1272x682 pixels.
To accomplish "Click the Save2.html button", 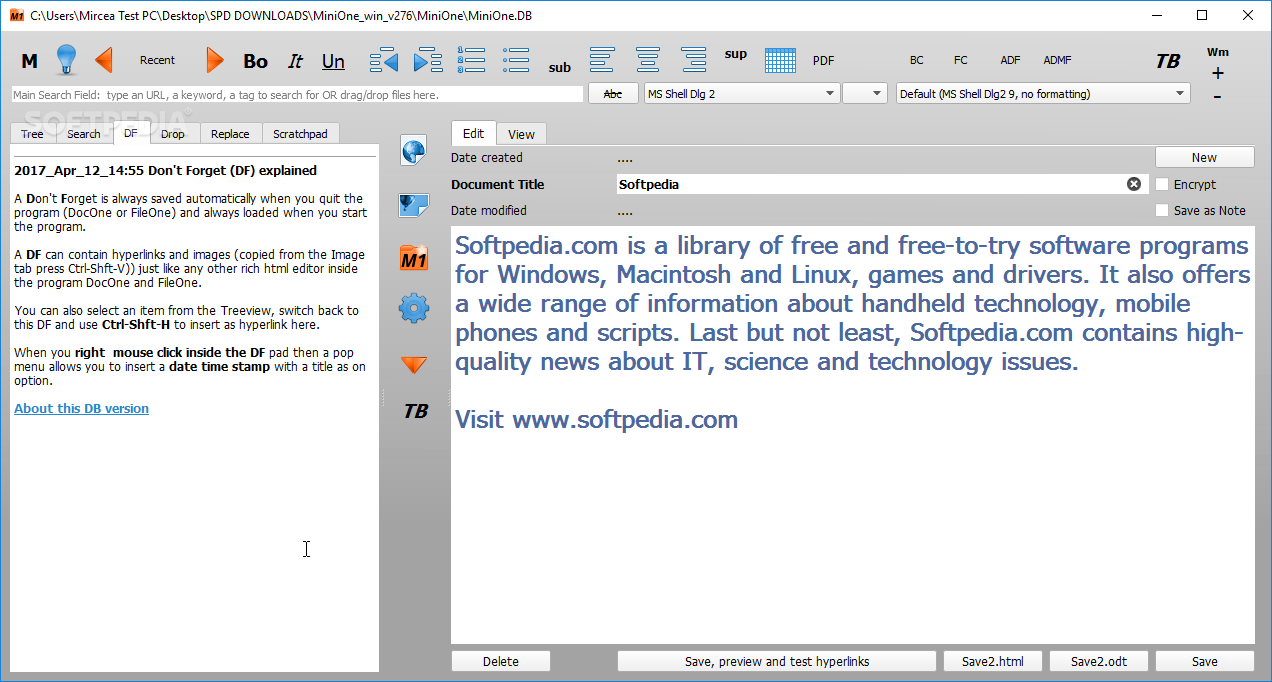I will (993, 661).
